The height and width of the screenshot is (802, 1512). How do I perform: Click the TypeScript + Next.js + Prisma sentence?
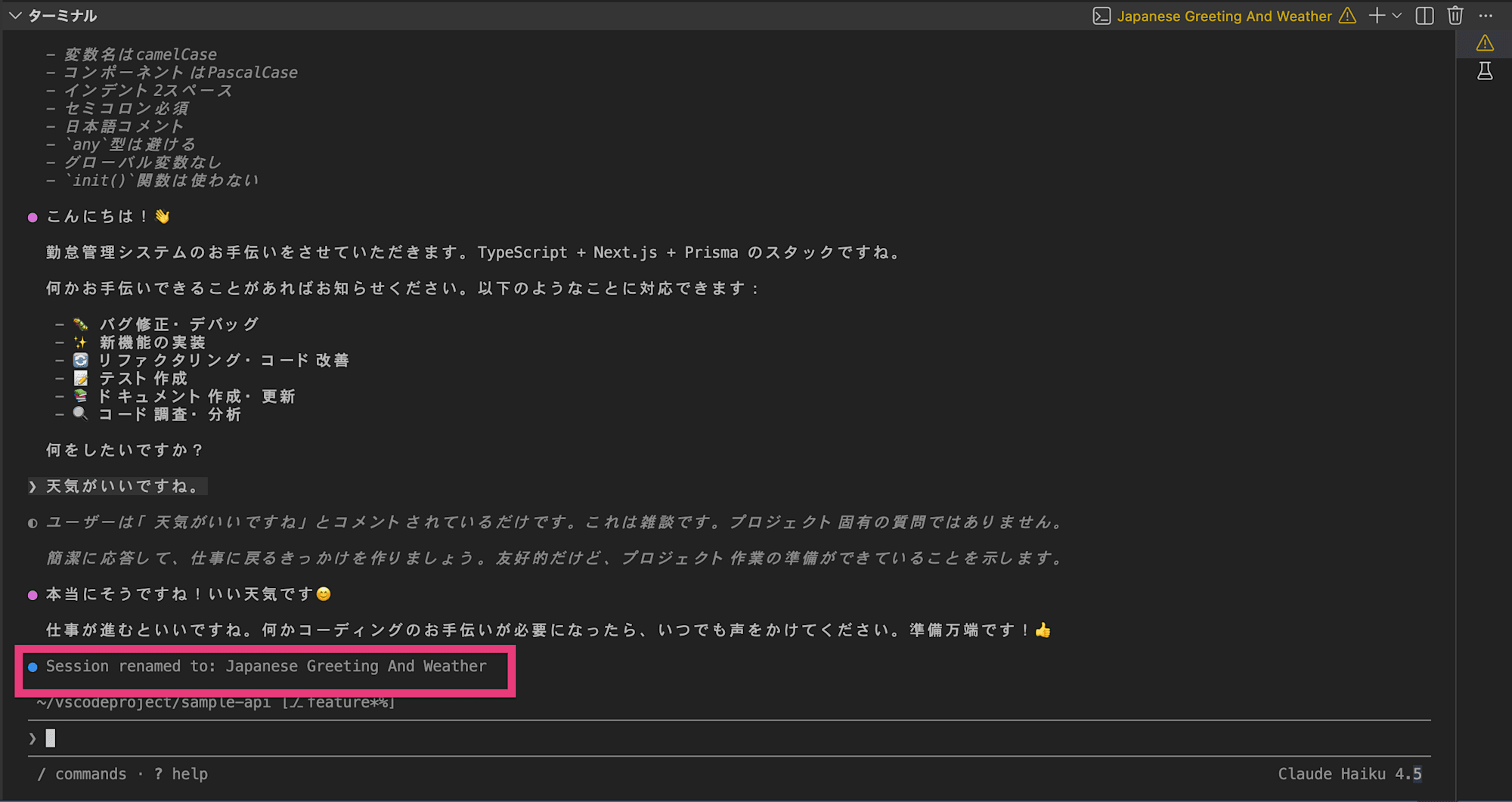tap(473, 252)
